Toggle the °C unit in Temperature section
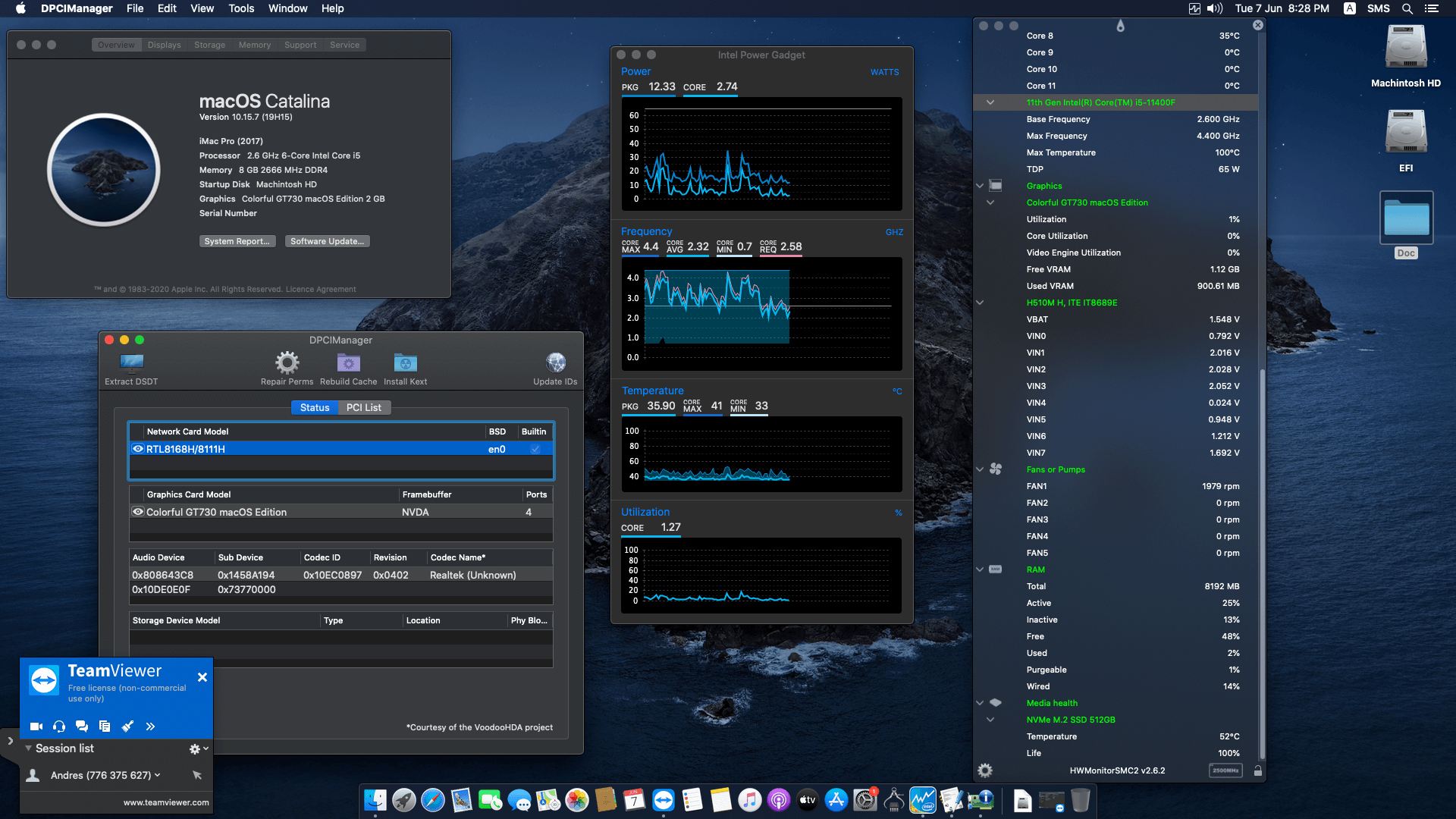The image size is (1456, 819). (x=897, y=391)
